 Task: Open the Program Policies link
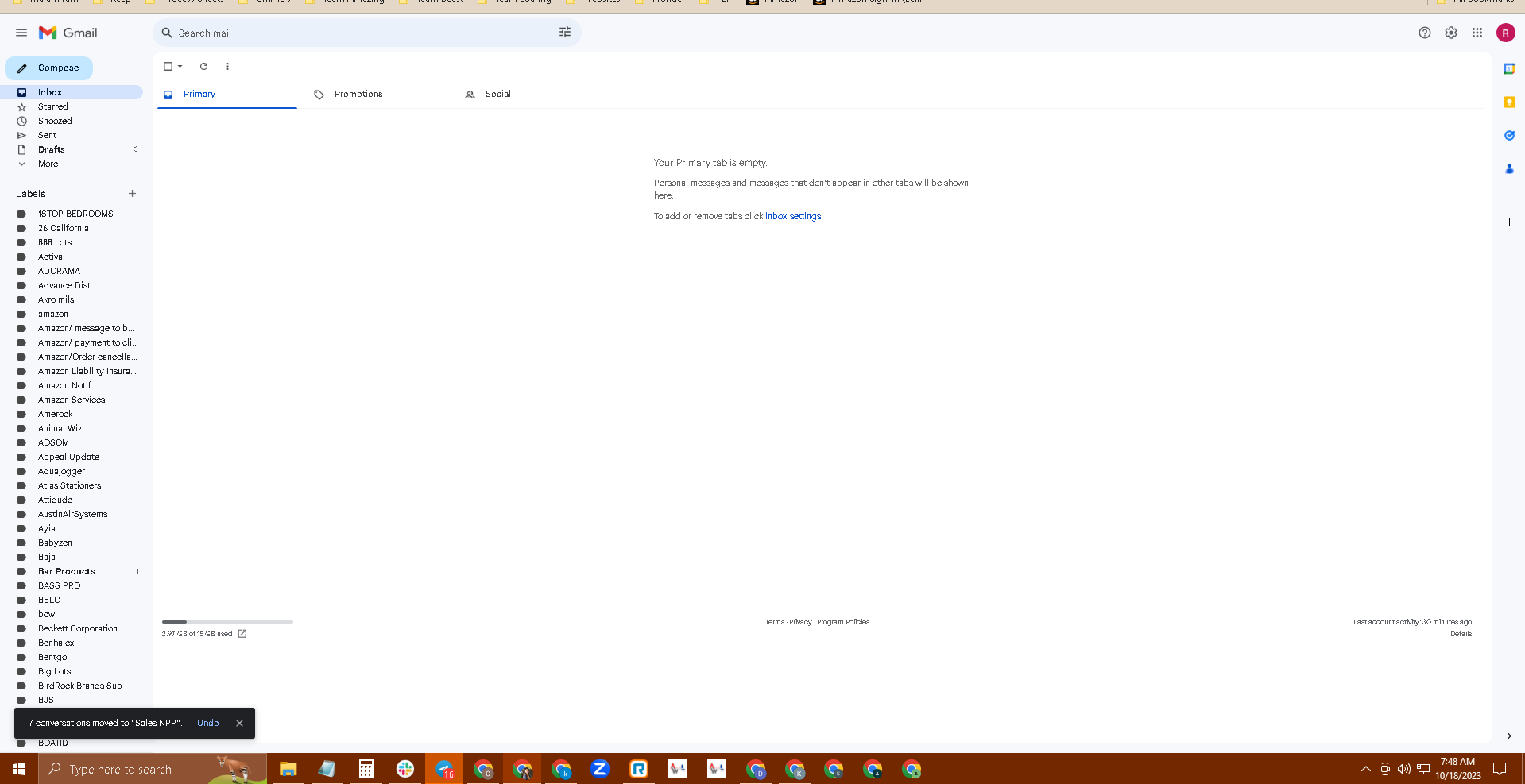pos(843,622)
